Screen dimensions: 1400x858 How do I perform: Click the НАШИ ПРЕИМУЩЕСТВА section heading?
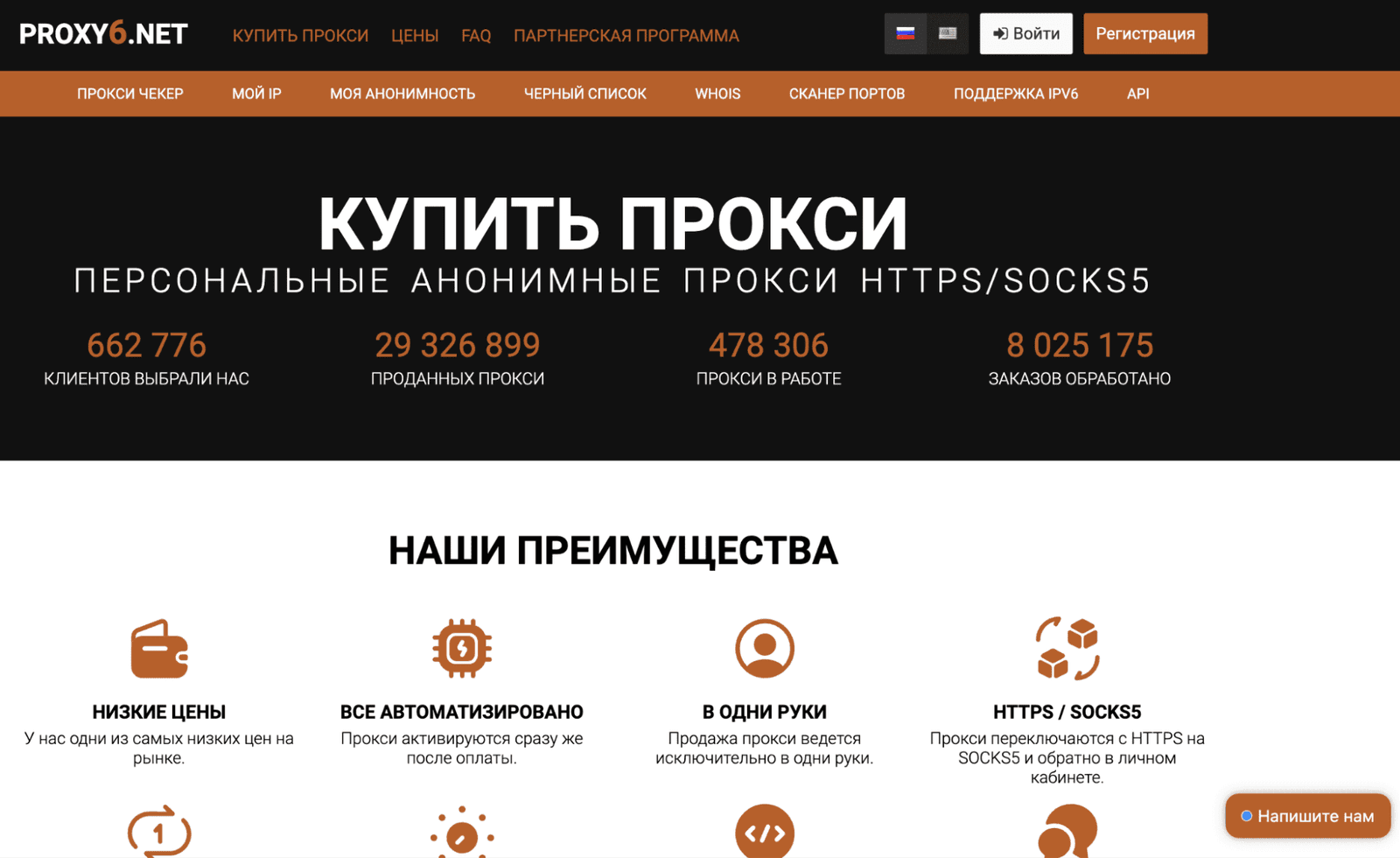coord(612,551)
